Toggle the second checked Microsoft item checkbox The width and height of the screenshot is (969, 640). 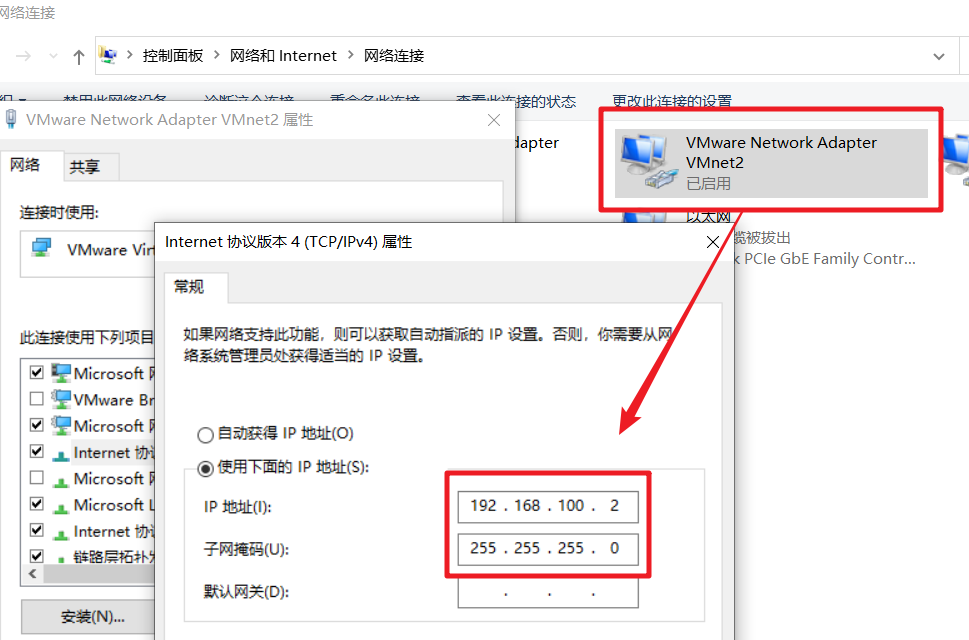click(x=36, y=424)
